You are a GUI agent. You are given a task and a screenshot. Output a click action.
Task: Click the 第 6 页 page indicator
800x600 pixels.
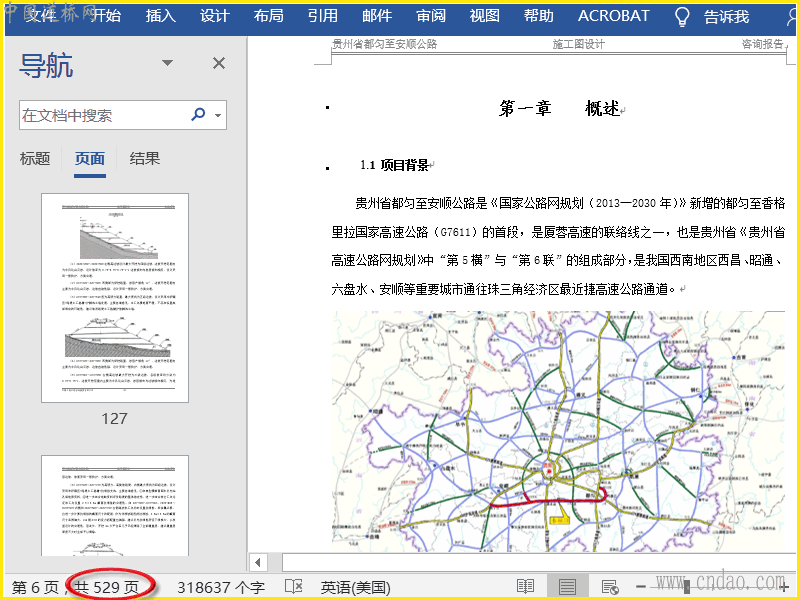click(x=35, y=587)
